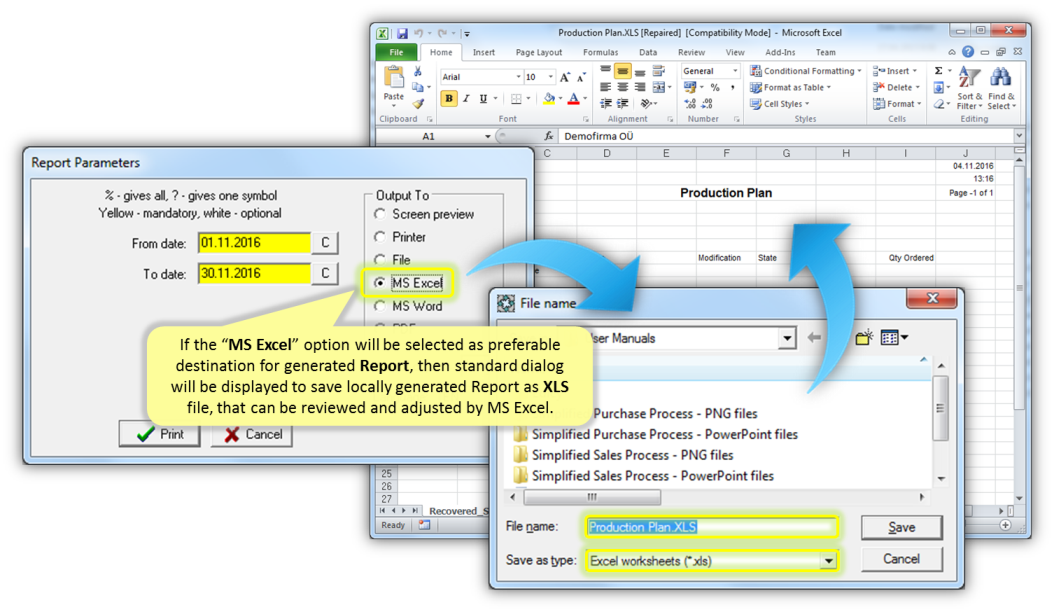1054x612 pixels.
Task: Click the Align Text Right icon
Action: coord(640,87)
